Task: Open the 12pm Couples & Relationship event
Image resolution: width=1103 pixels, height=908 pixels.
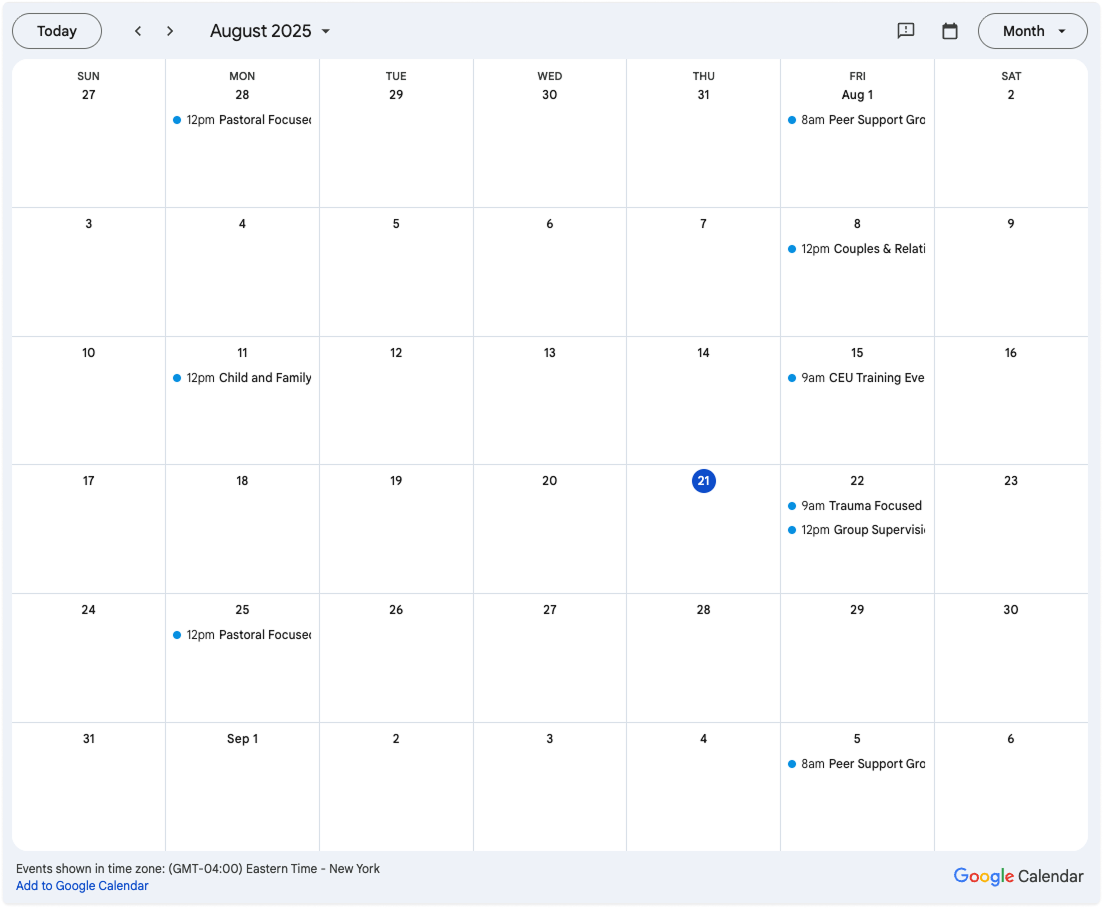Action: pos(857,249)
